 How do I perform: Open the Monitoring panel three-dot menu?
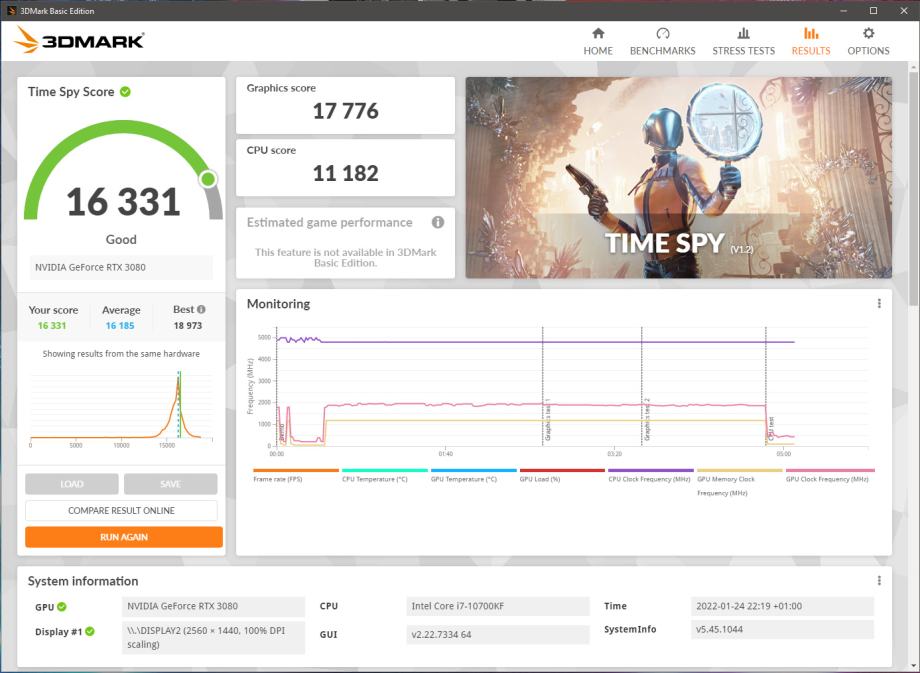(x=879, y=303)
